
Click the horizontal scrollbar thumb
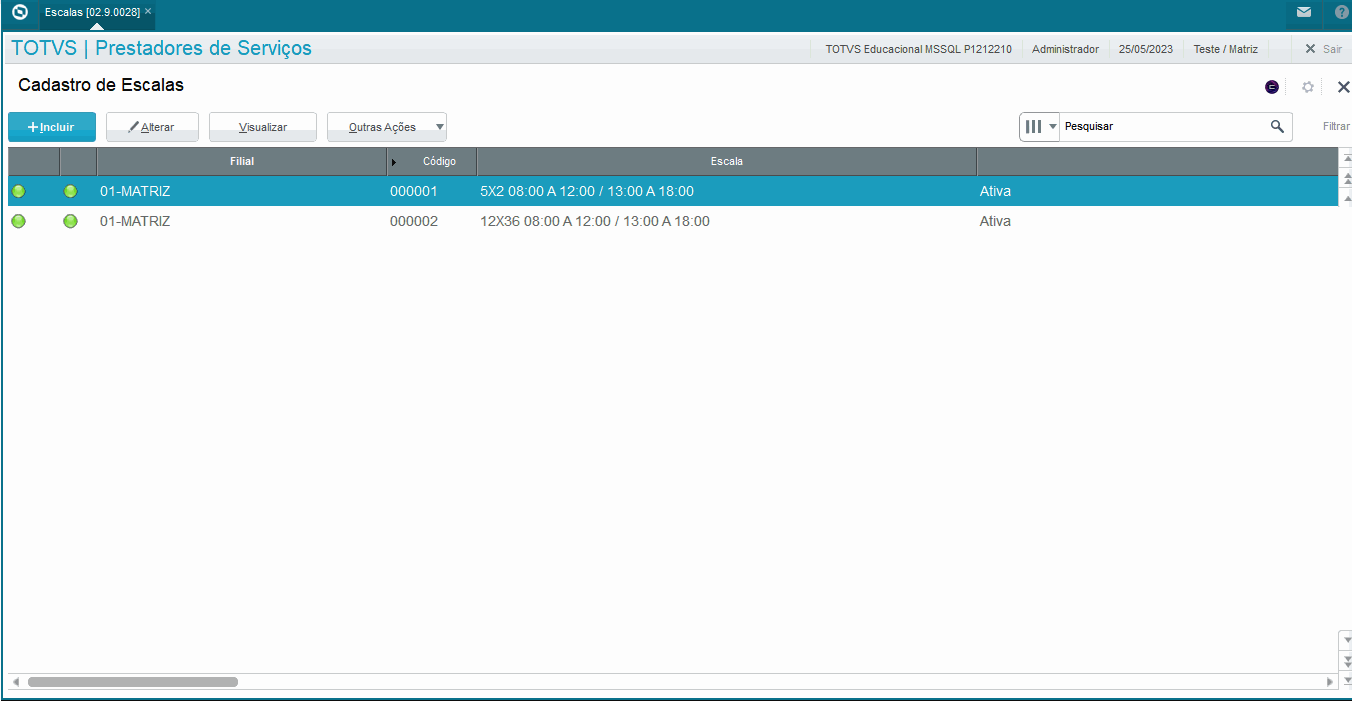coord(133,682)
